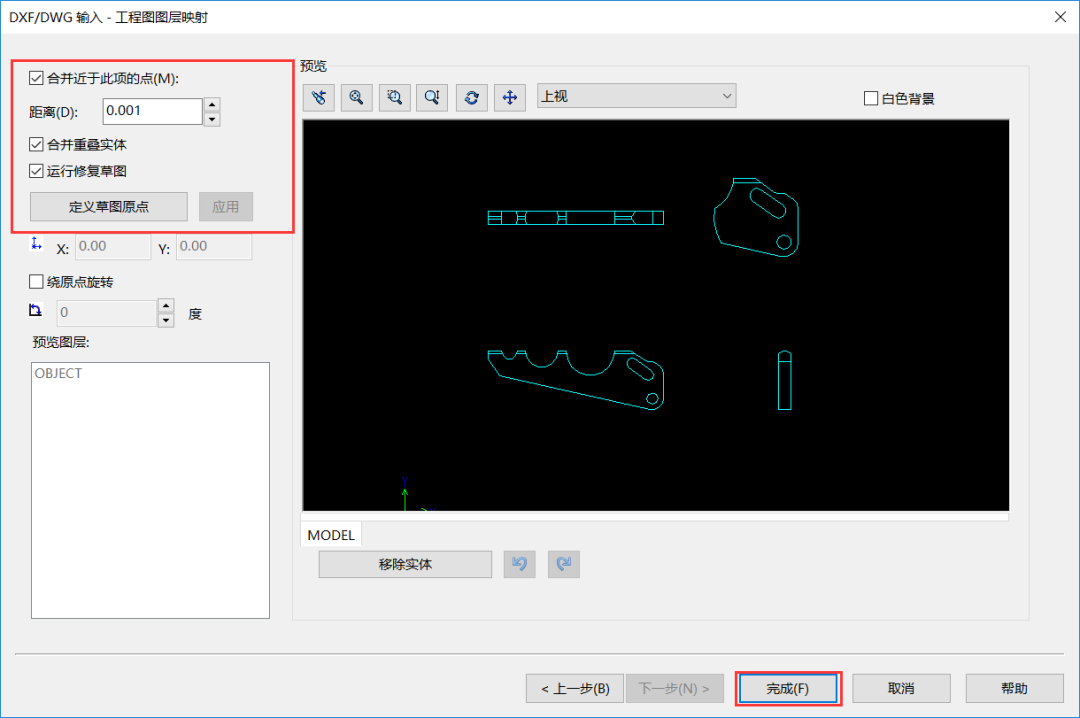Click the horizontal bar side view in preview

point(576,218)
